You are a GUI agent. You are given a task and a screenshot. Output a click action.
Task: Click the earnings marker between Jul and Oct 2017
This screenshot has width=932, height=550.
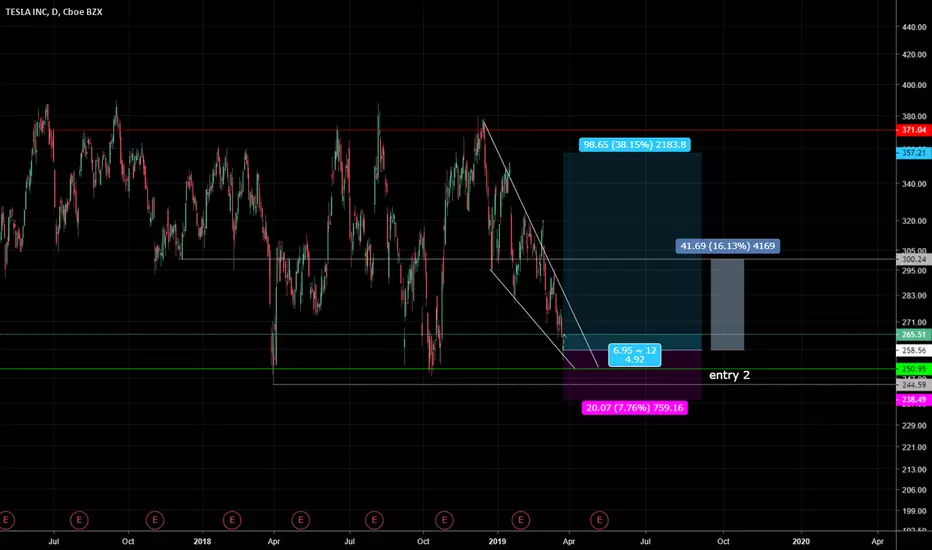[x=79, y=520]
